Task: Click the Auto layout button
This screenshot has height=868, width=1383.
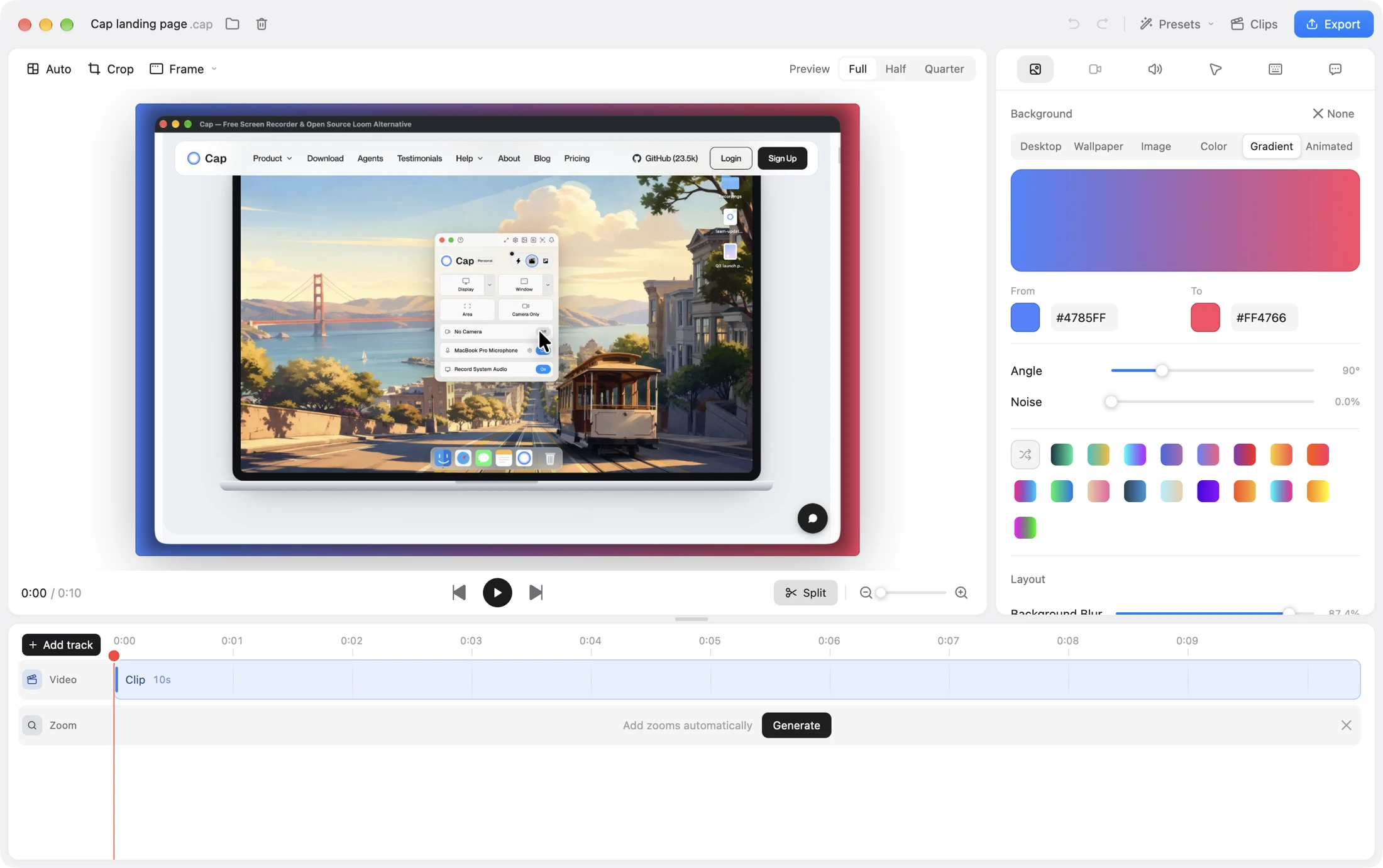Action: pos(49,69)
